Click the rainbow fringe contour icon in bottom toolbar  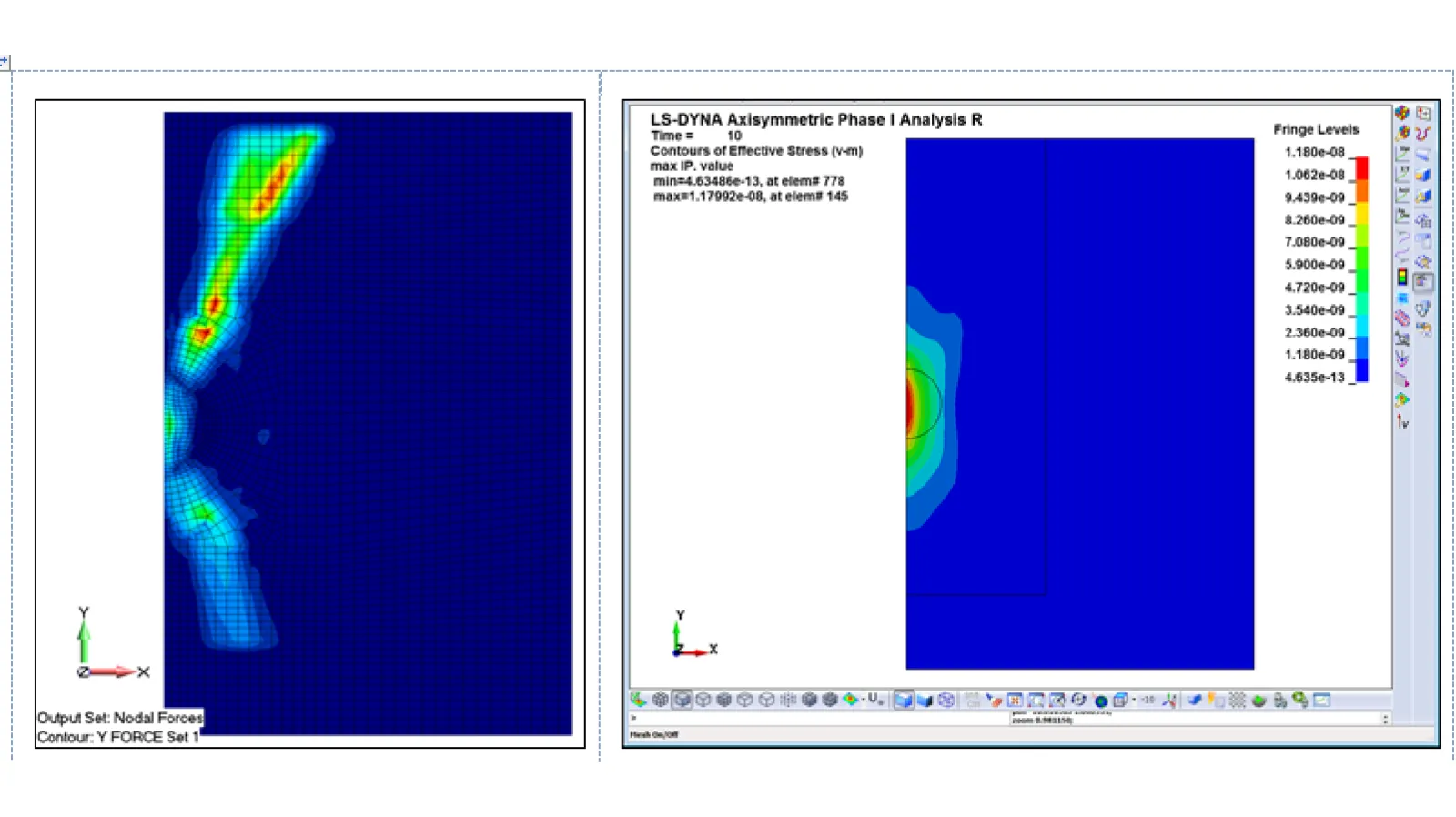coord(851,700)
